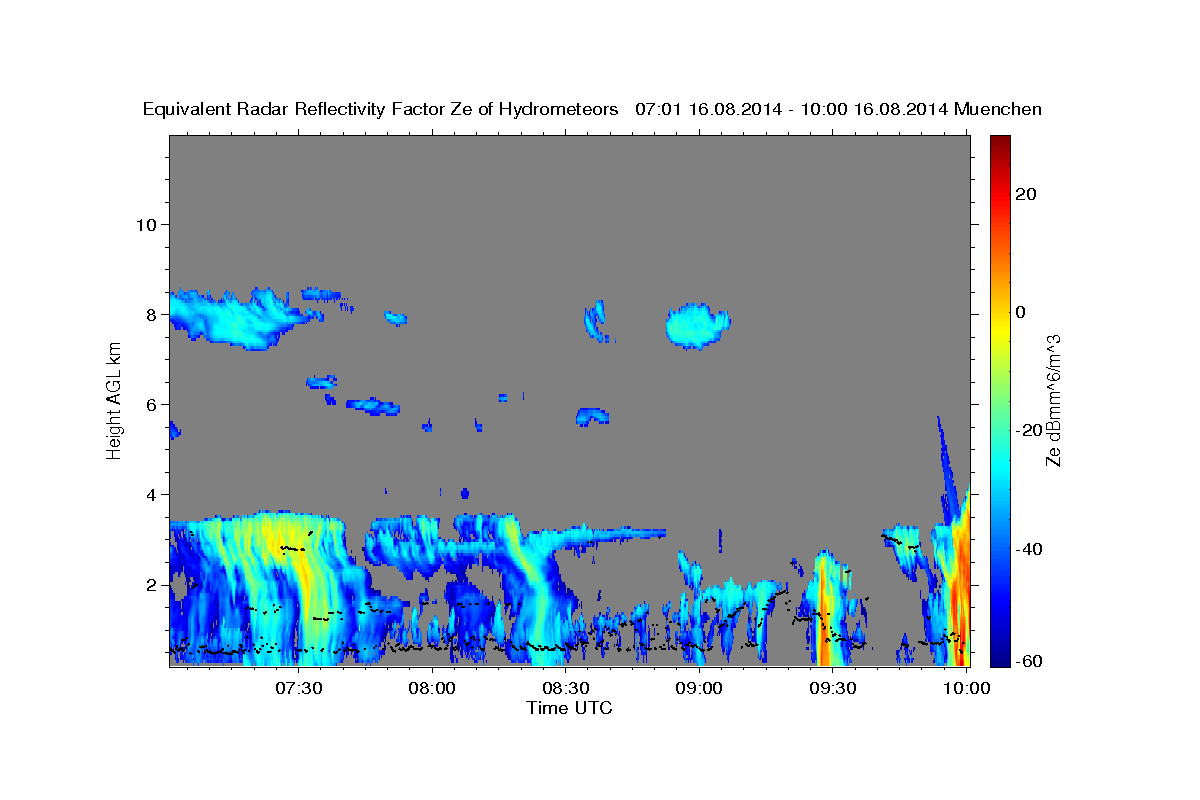The height and width of the screenshot is (800, 1200).
Task: Click the colorbar label '0'
Action: 1020,312
